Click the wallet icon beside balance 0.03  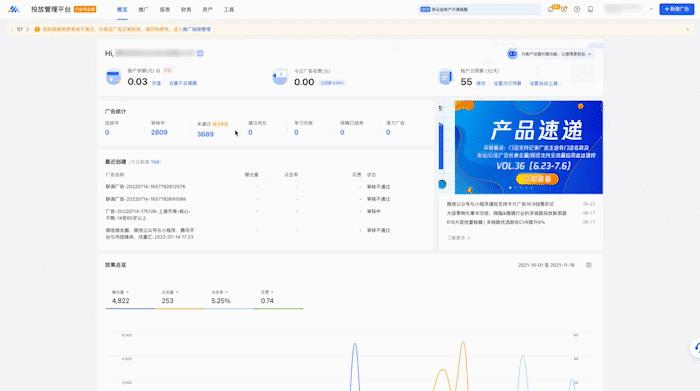[113, 77]
